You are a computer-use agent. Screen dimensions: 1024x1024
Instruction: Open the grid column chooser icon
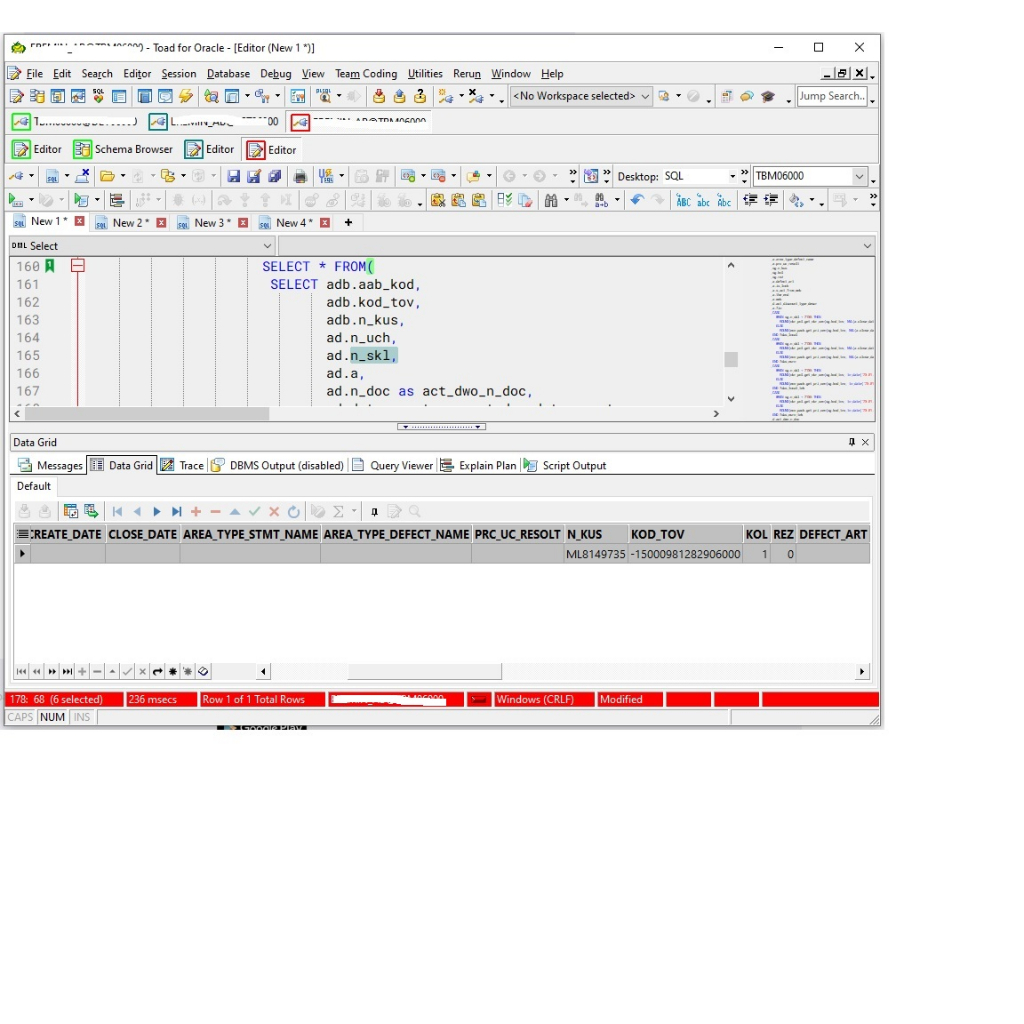[x=22, y=534]
